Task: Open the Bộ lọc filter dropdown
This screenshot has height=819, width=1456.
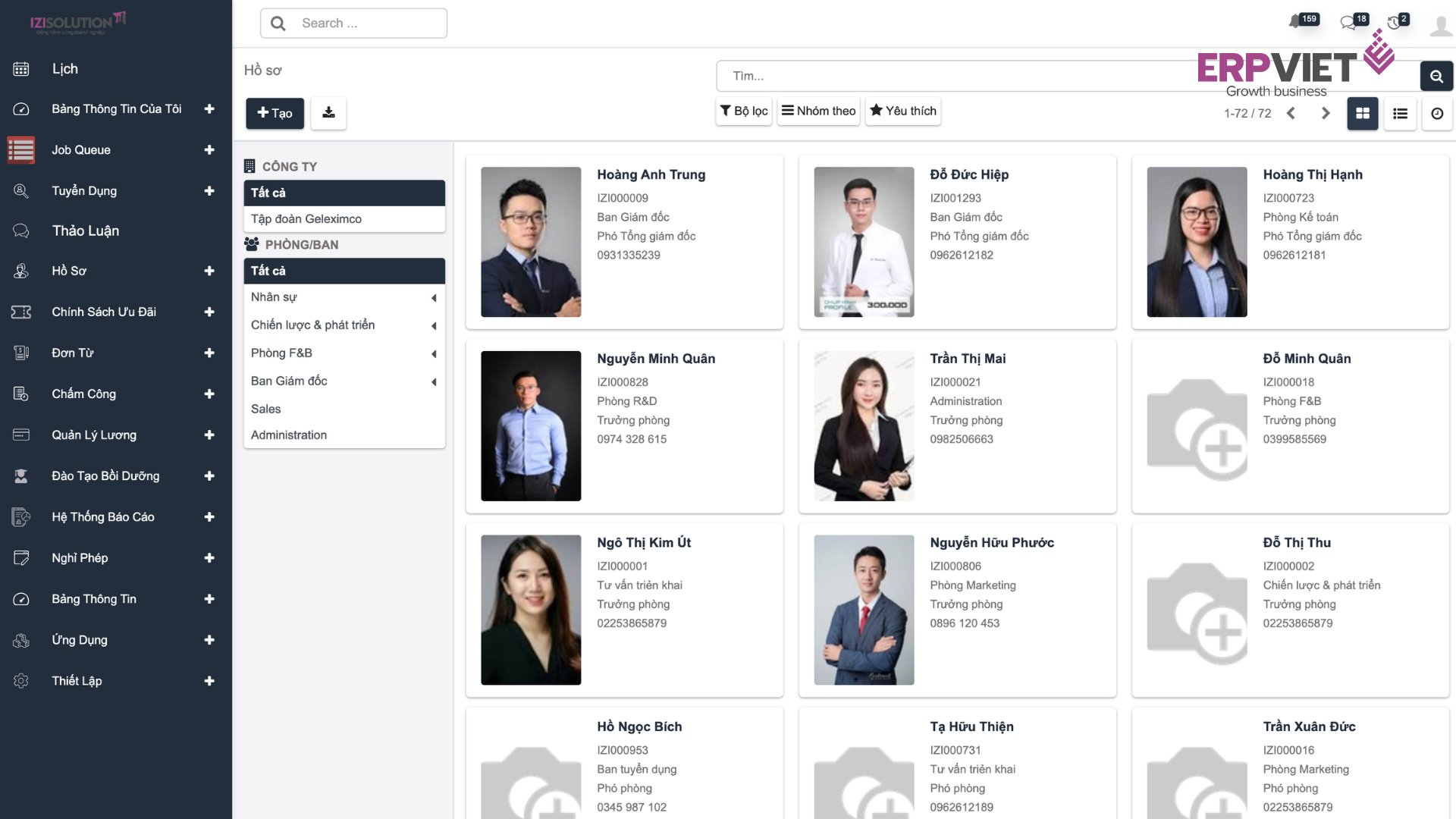Action: 744,111
